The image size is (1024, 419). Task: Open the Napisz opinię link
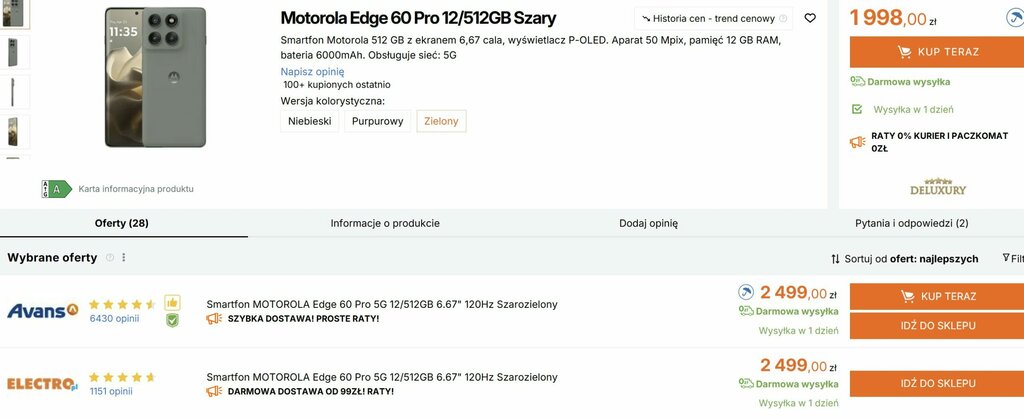pyautogui.click(x=311, y=72)
